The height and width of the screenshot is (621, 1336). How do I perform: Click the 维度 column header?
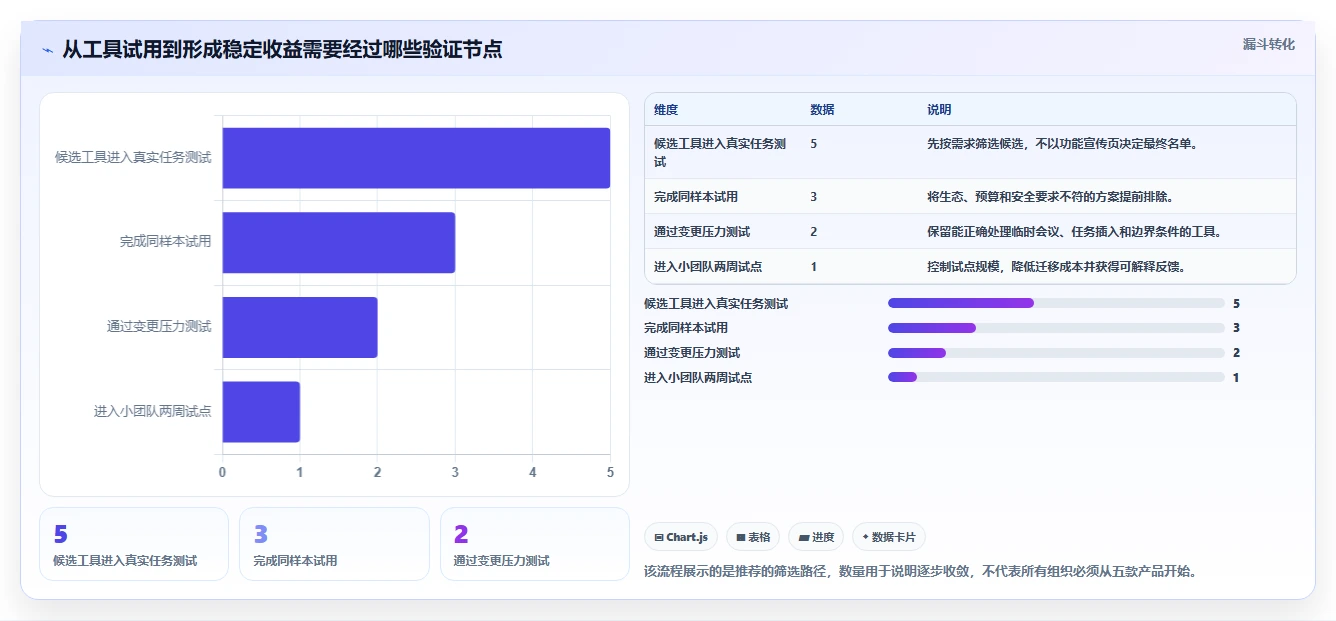pos(666,110)
